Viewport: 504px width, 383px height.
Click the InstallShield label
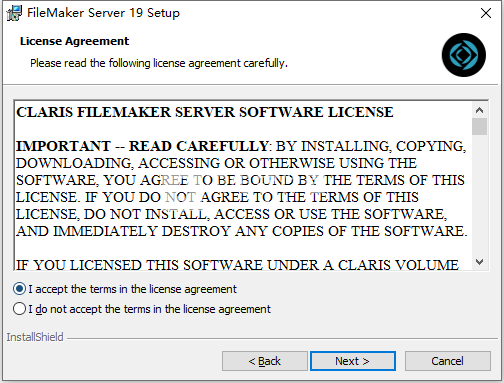(x=35, y=337)
